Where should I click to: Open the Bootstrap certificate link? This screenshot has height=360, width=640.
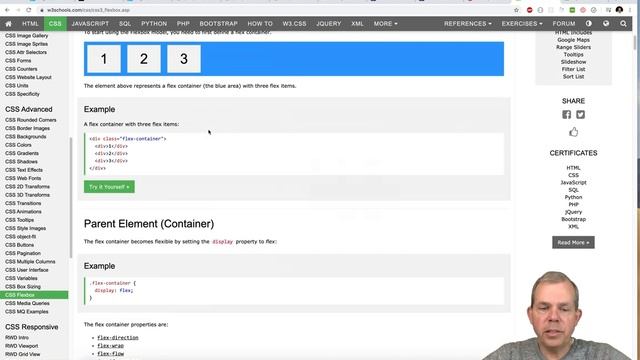coord(573,219)
